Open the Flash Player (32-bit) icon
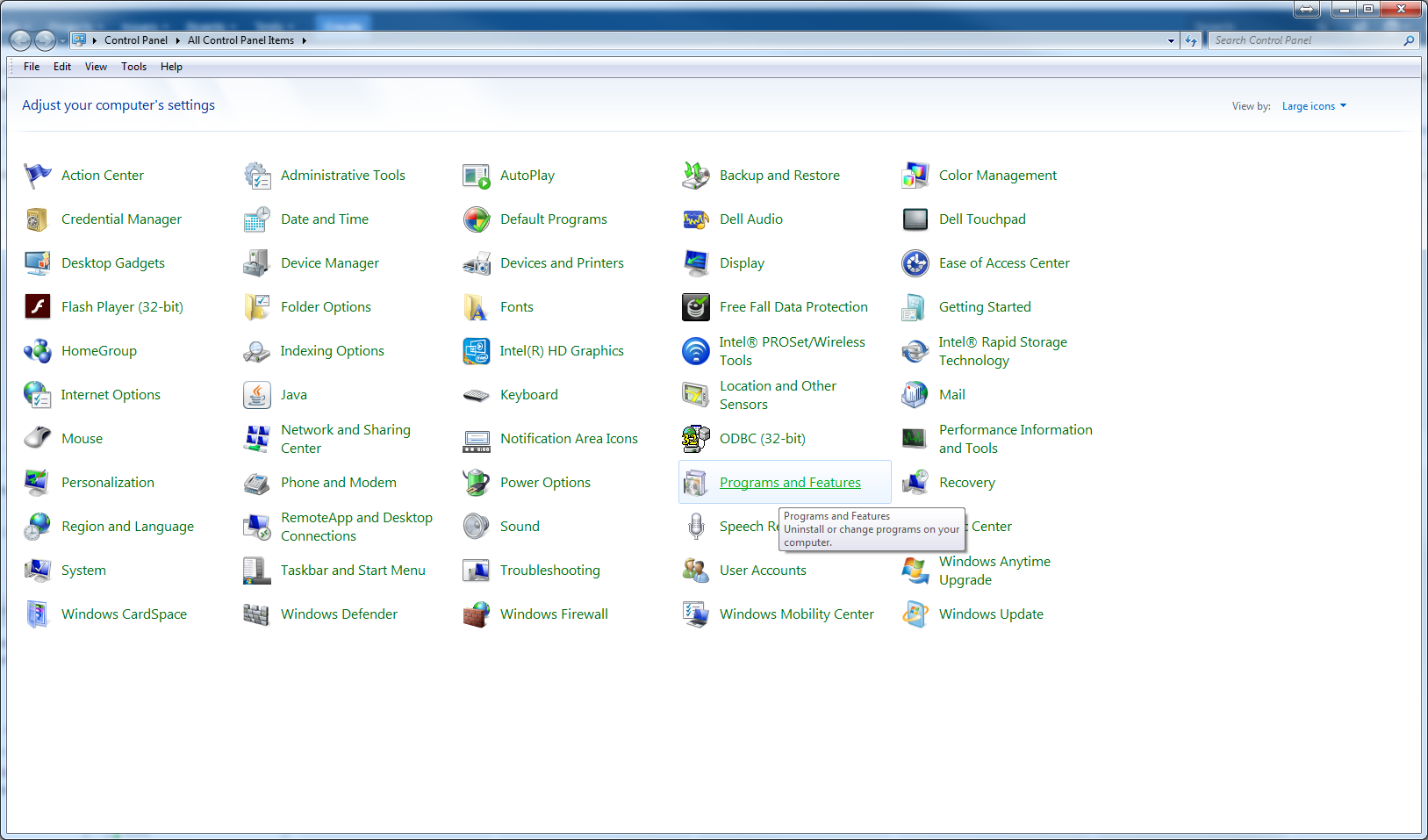The height and width of the screenshot is (840, 1428). (x=38, y=307)
